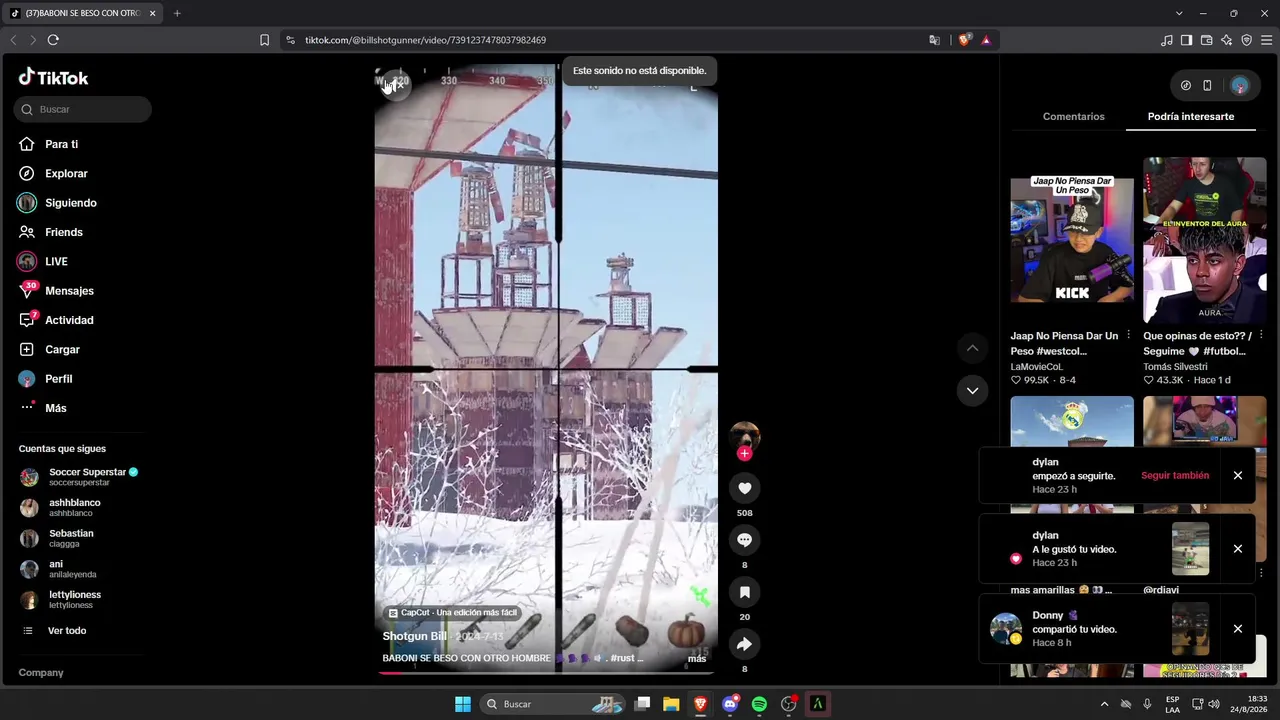The image size is (1280, 720).
Task: Open Friends section
Action: (50, 232)
